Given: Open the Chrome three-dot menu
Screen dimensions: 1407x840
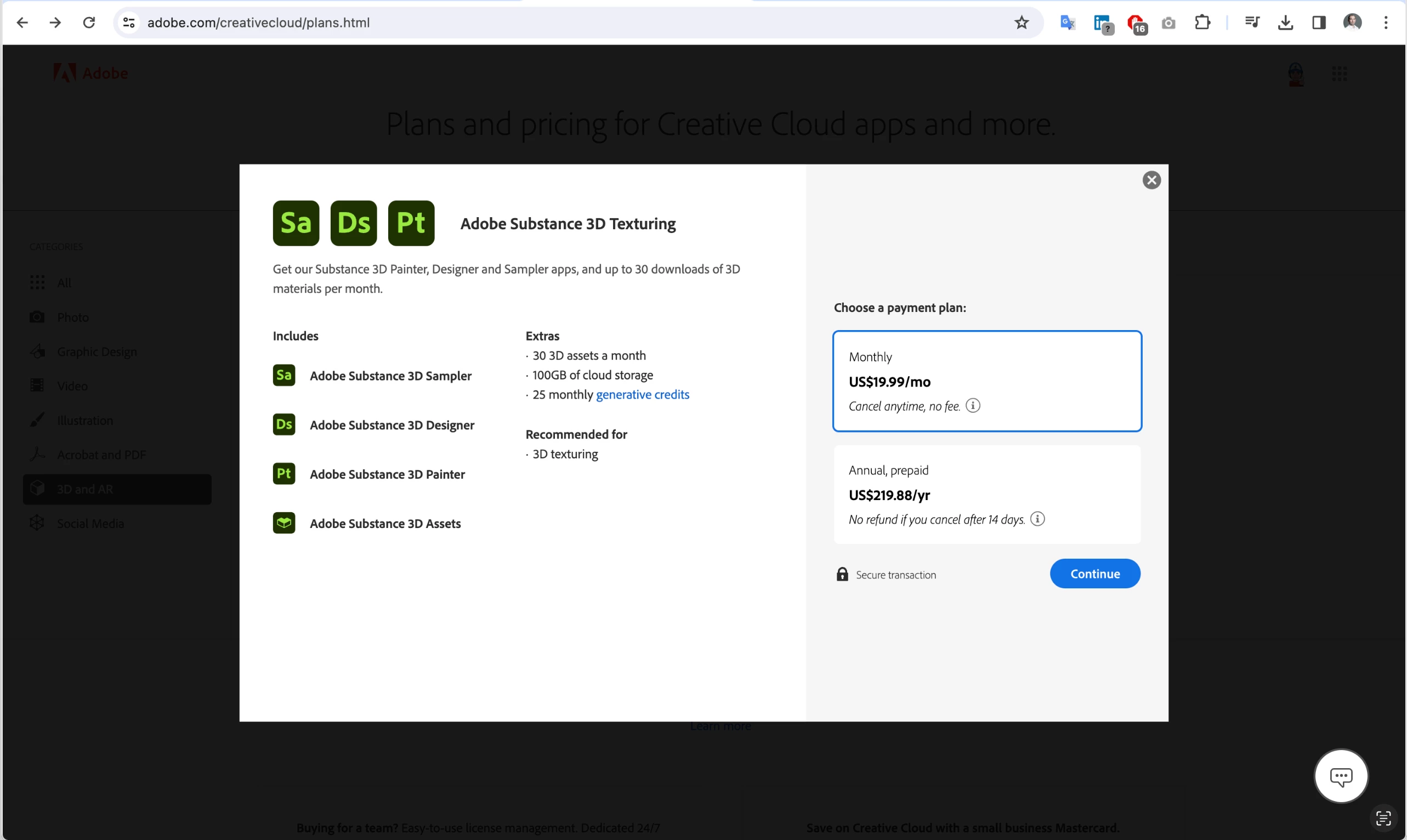Looking at the screenshot, I should pyautogui.click(x=1385, y=22).
